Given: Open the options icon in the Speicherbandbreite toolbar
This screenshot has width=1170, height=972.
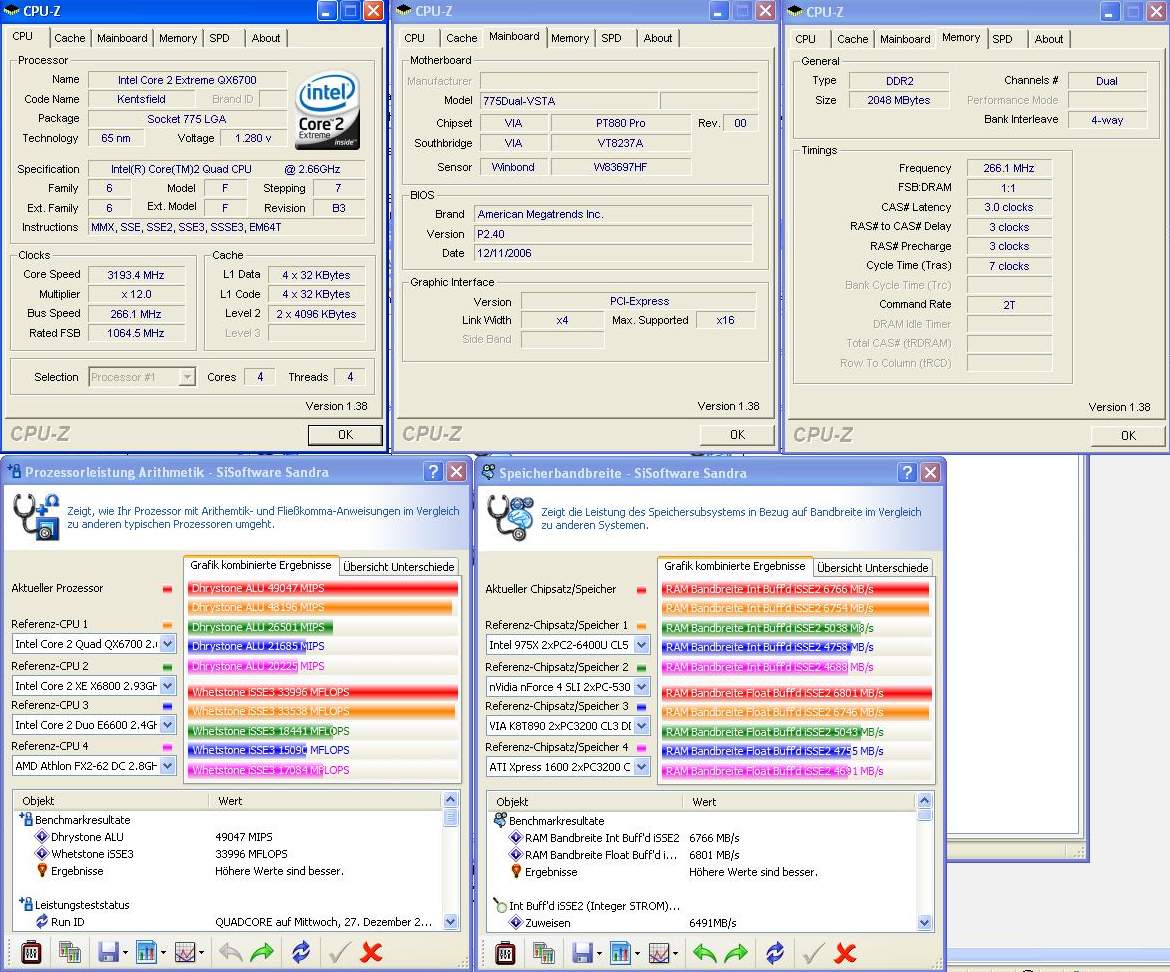Looking at the screenshot, I should click(505, 953).
